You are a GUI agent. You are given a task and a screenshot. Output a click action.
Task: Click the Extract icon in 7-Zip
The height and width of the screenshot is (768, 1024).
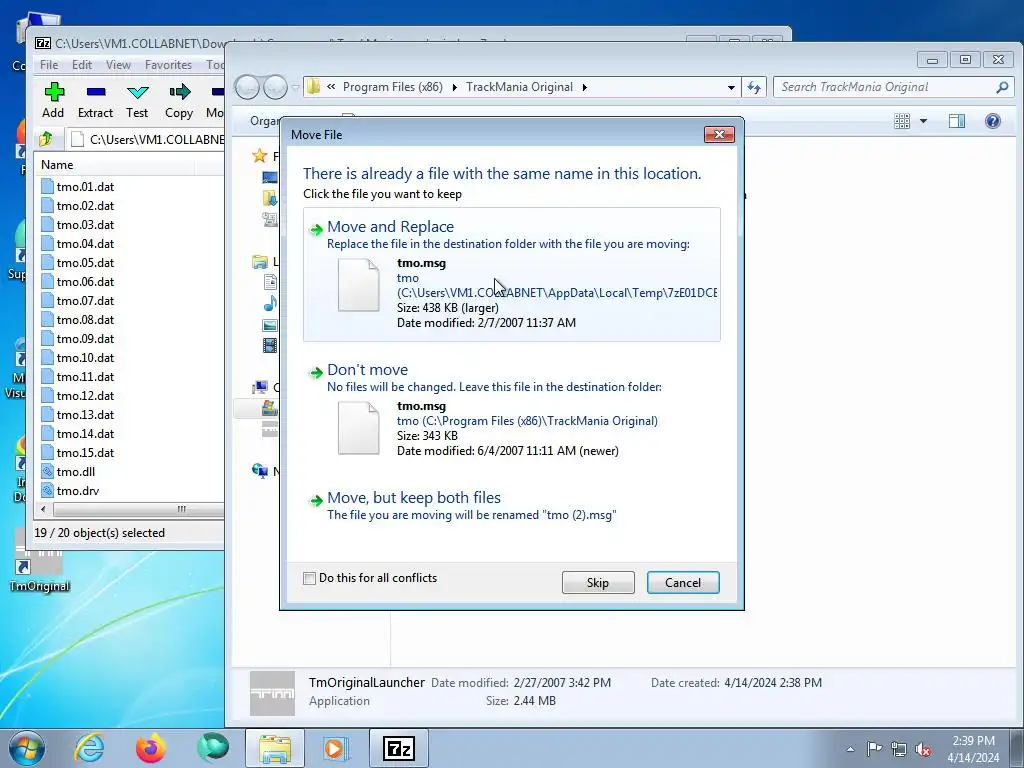point(95,101)
